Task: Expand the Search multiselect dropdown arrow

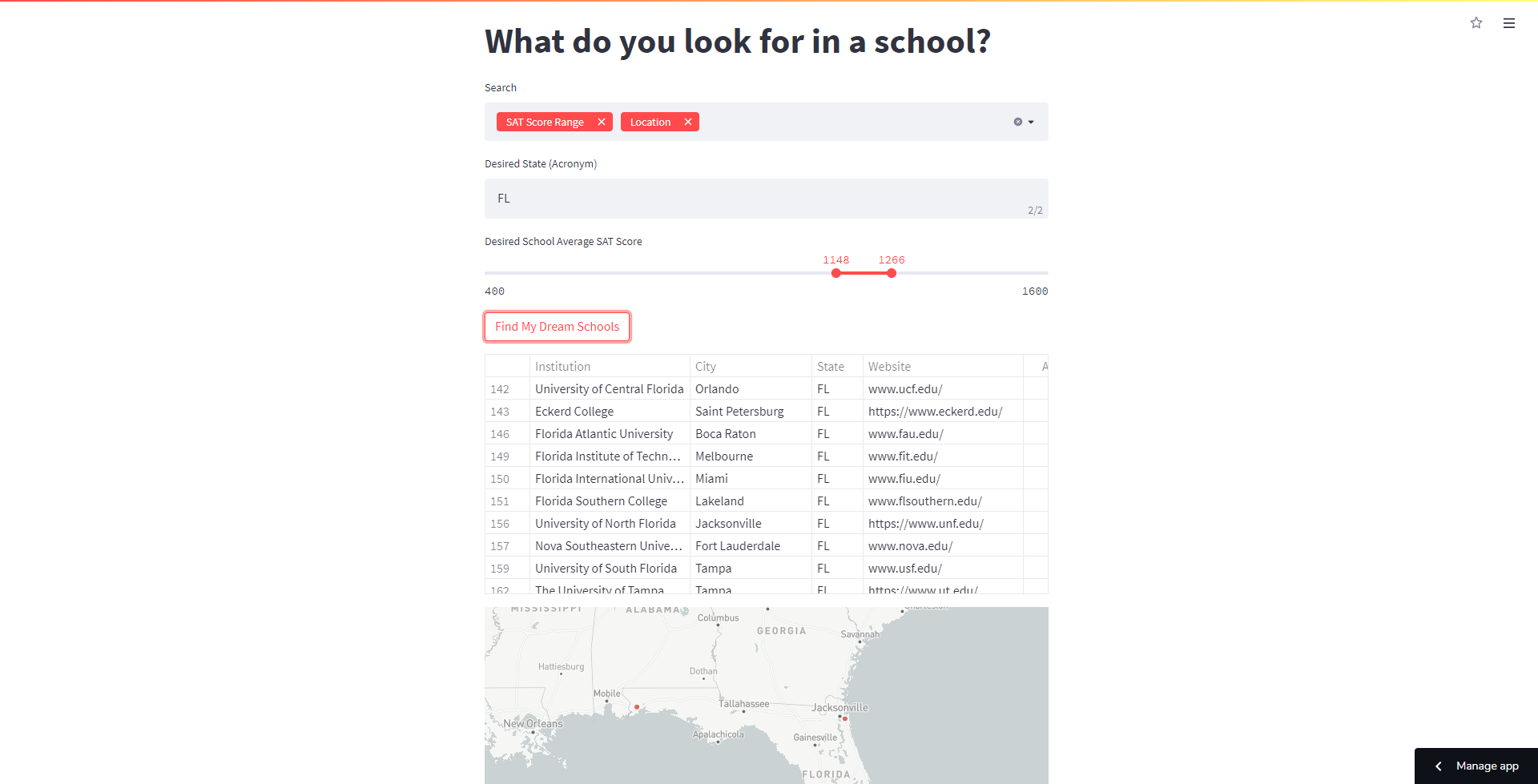Action: pyautogui.click(x=1031, y=122)
